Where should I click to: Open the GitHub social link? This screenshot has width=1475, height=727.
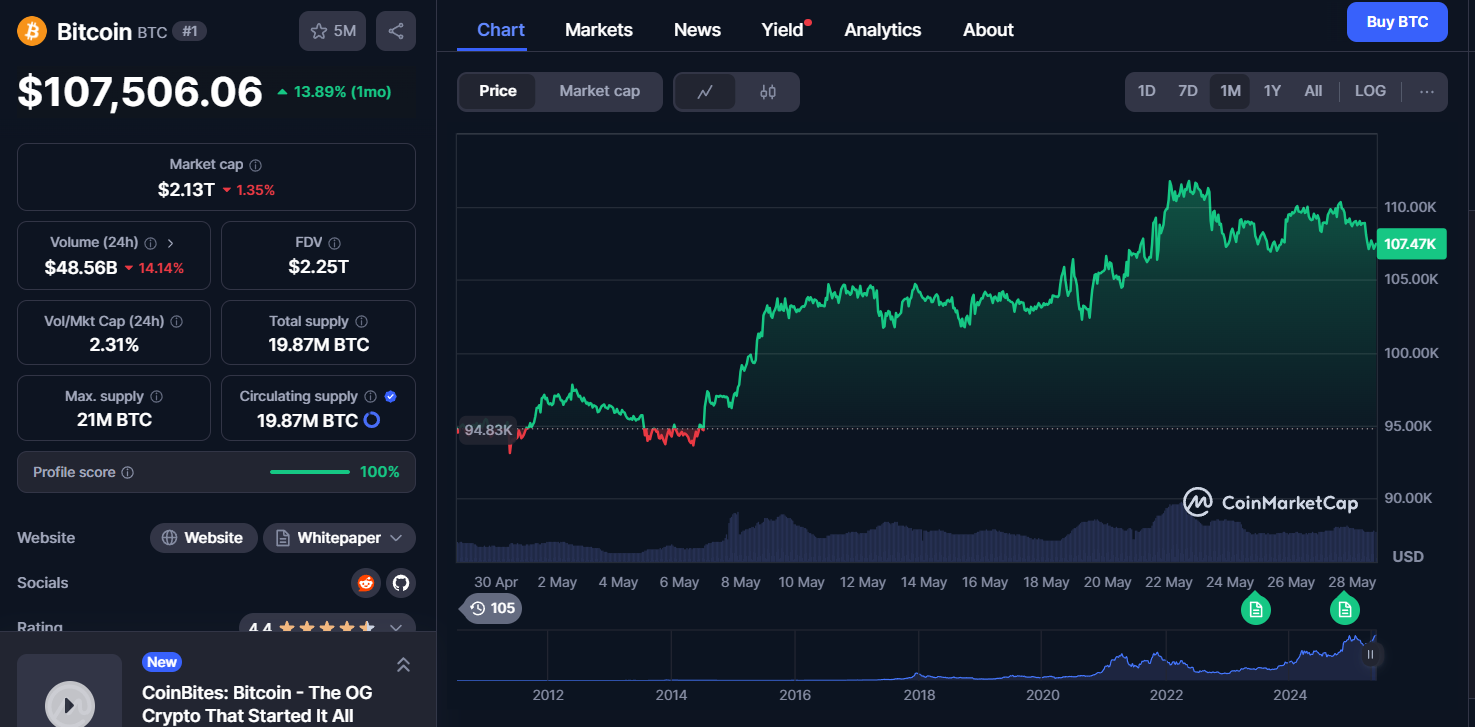pyautogui.click(x=401, y=583)
